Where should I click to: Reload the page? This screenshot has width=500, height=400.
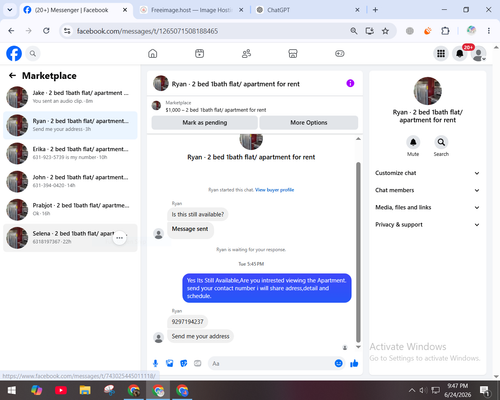46,31
